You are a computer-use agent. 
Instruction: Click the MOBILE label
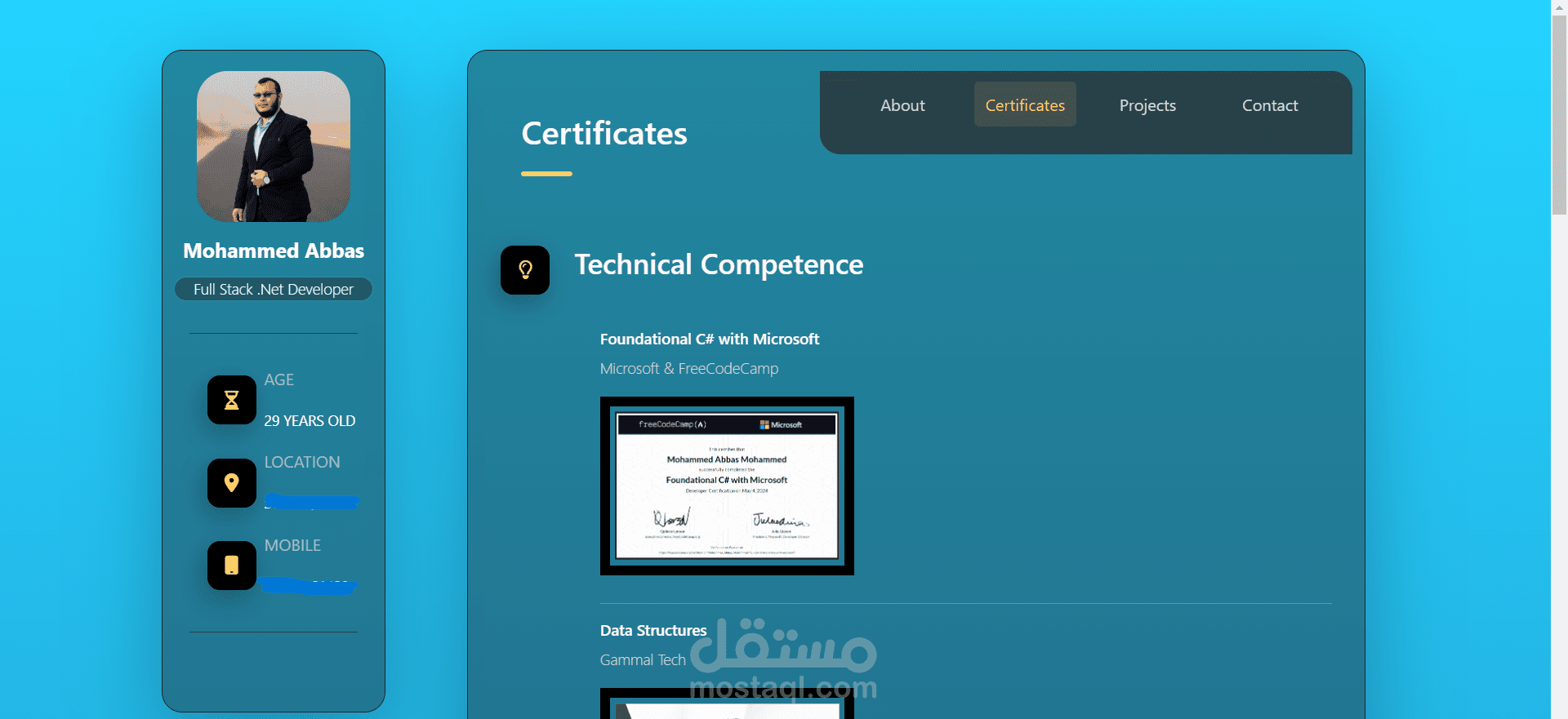[292, 545]
